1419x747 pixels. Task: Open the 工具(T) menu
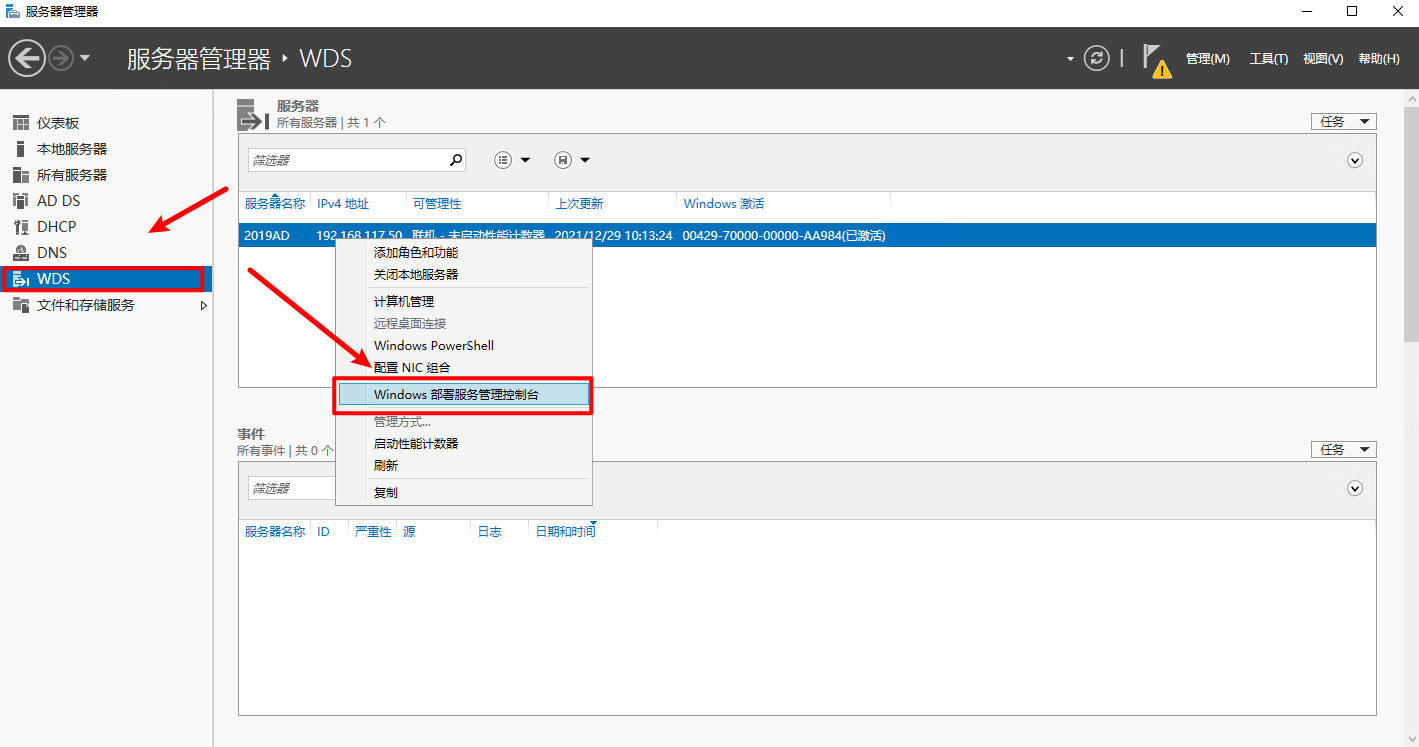[x=1268, y=59]
